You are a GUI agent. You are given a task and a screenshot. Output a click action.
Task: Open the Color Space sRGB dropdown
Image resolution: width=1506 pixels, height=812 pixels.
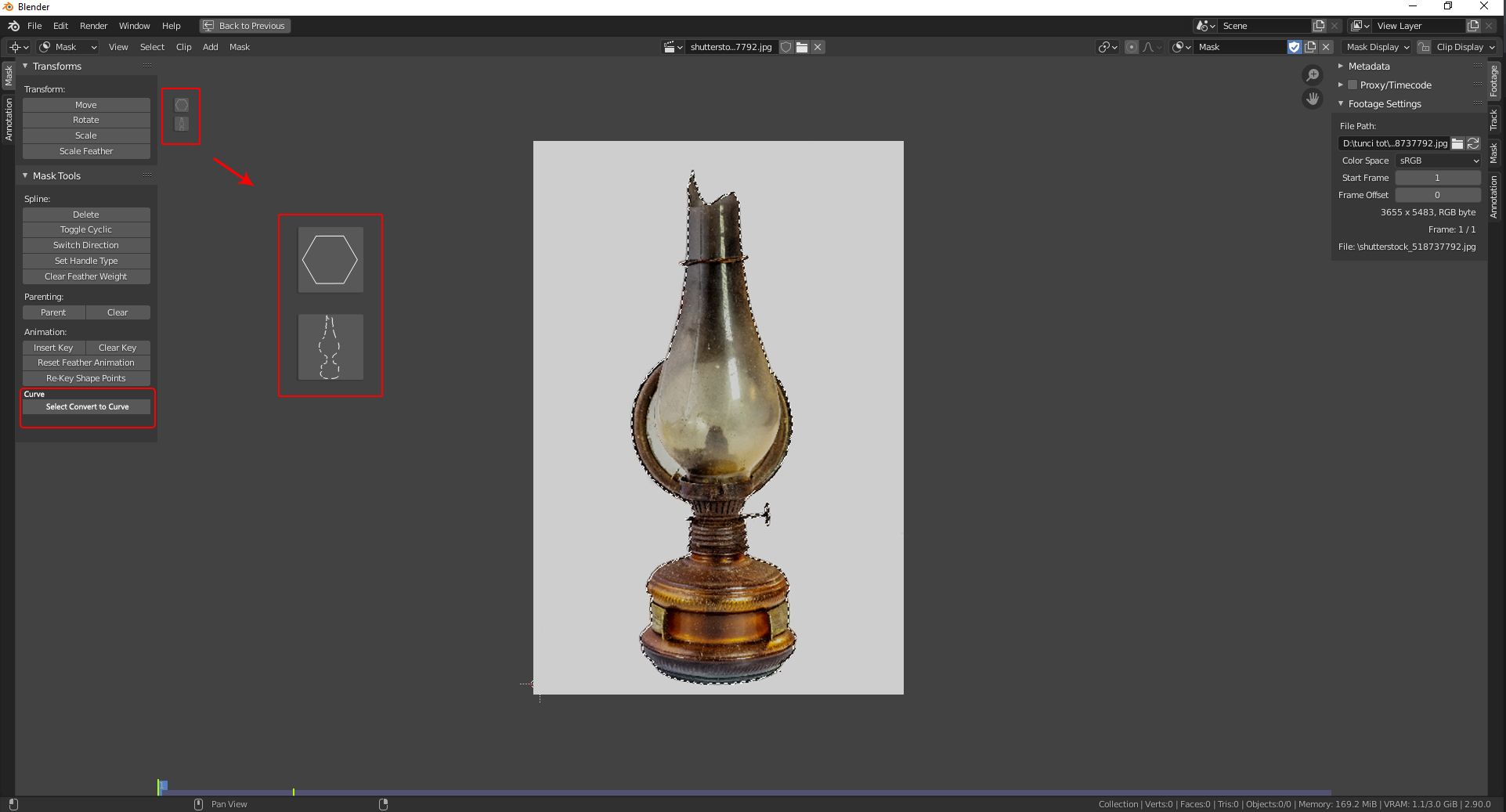tap(1439, 161)
